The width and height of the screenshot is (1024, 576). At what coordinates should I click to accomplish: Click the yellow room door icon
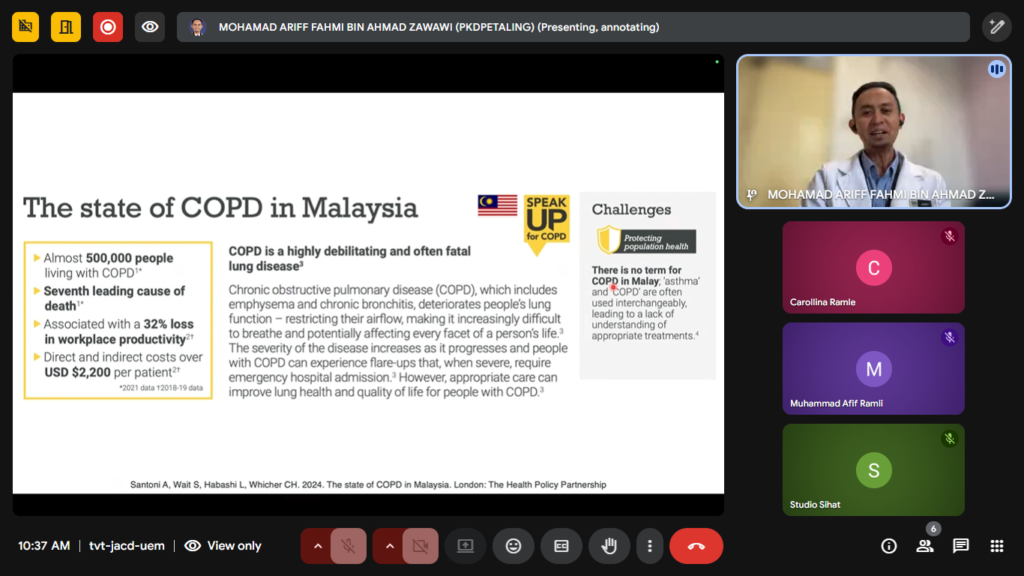67,27
